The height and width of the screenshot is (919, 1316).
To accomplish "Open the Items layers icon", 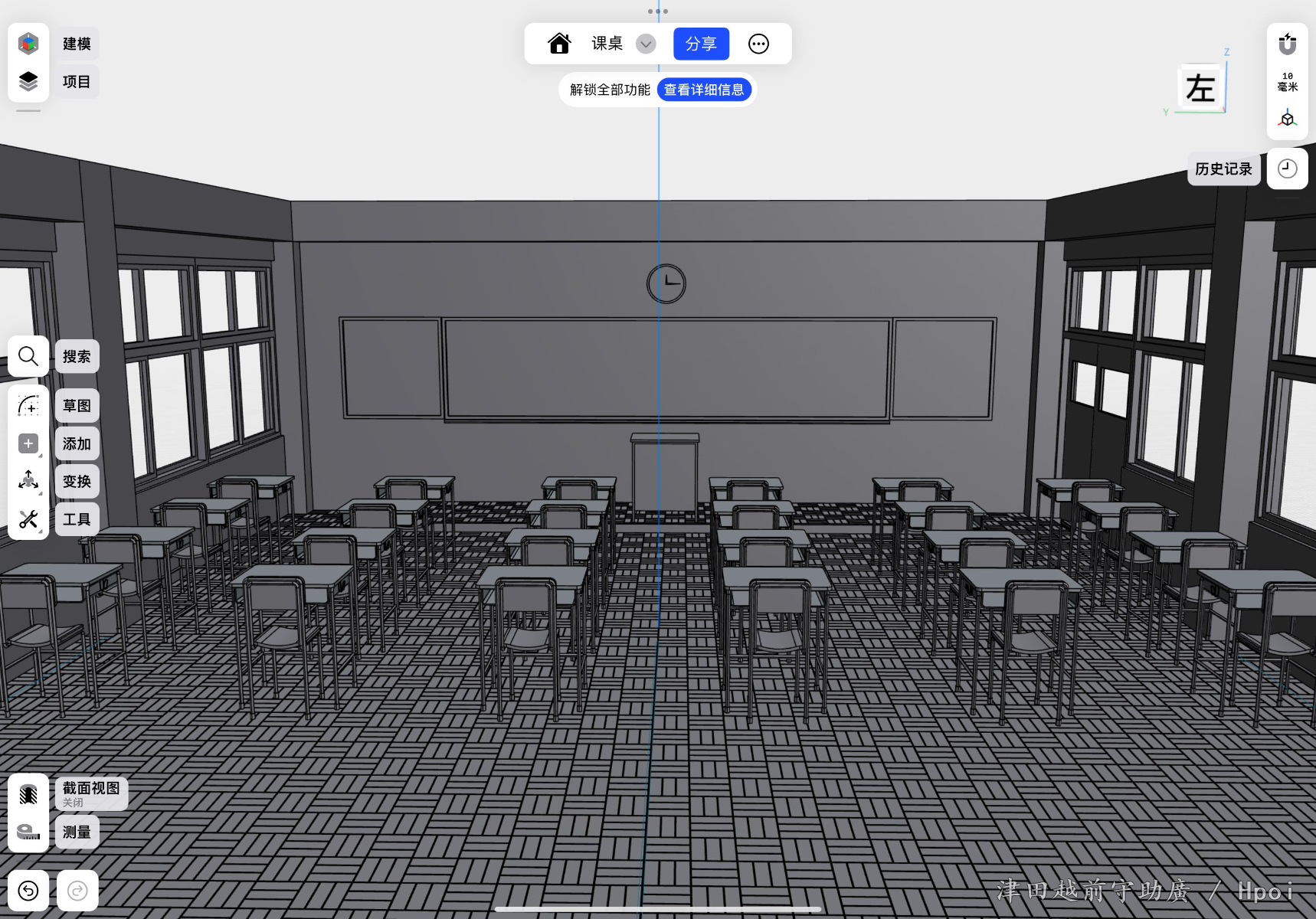I will pos(28,81).
